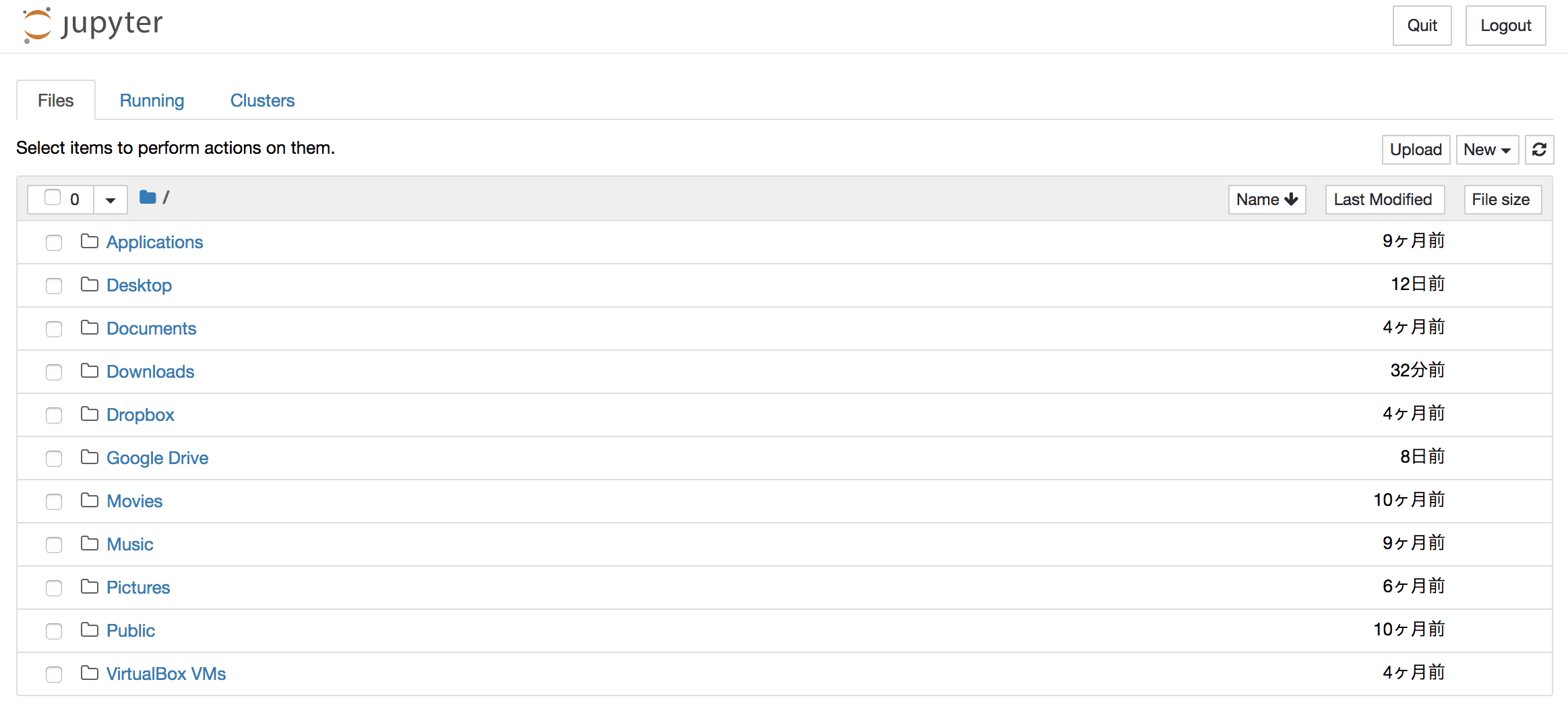Open the New dropdown menu
The height and width of the screenshot is (711, 1568).
[1486, 150]
